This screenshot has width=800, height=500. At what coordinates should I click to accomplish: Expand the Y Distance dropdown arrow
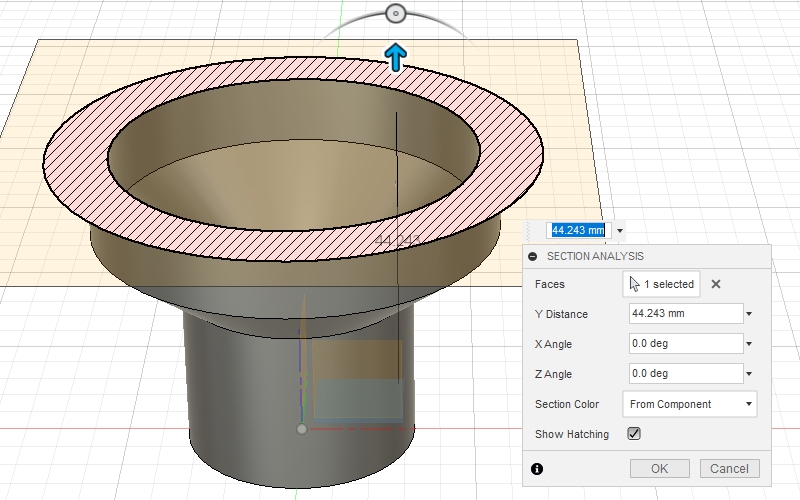point(749,315)
